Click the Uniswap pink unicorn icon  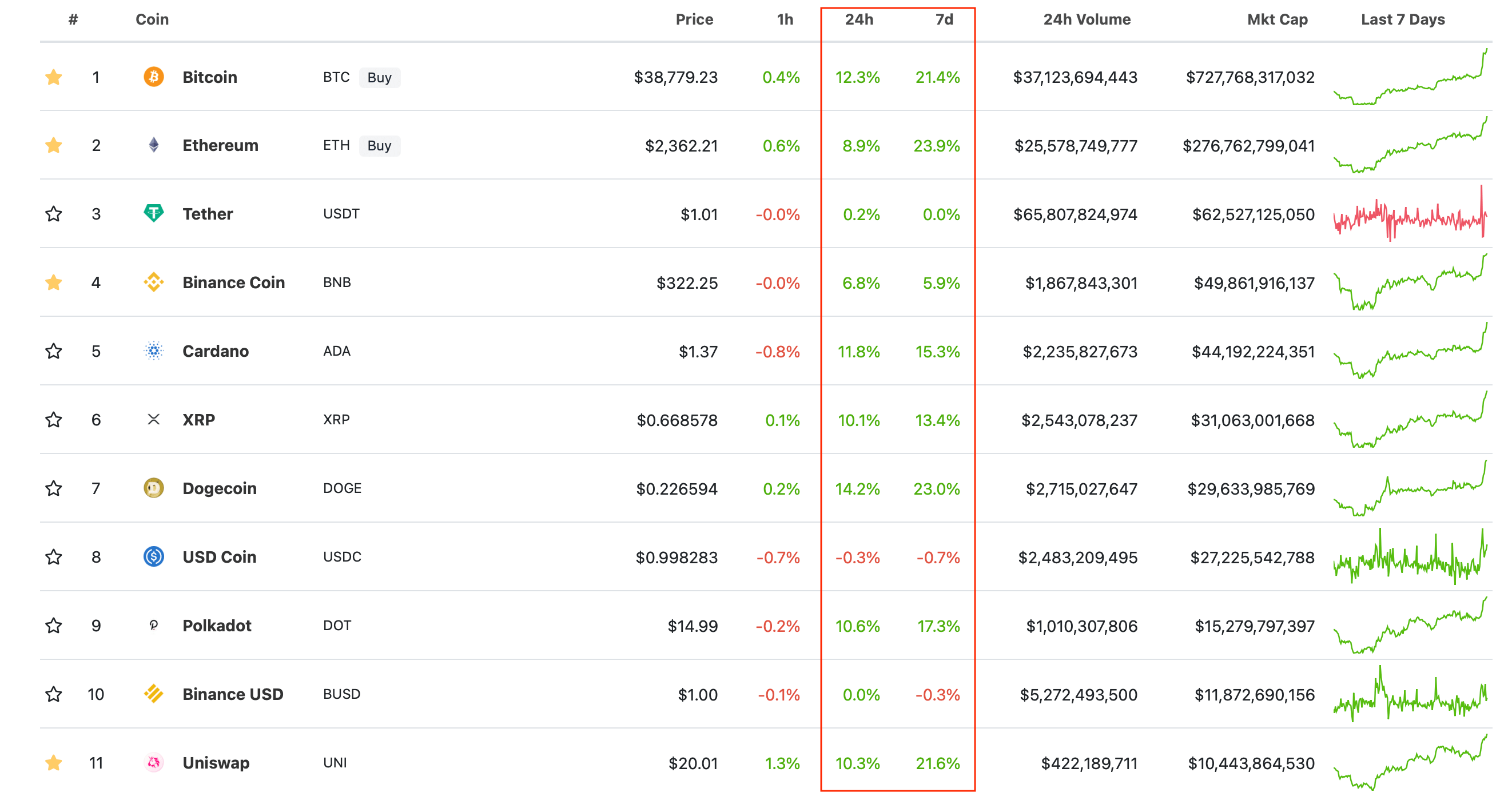tap(154, 762)
